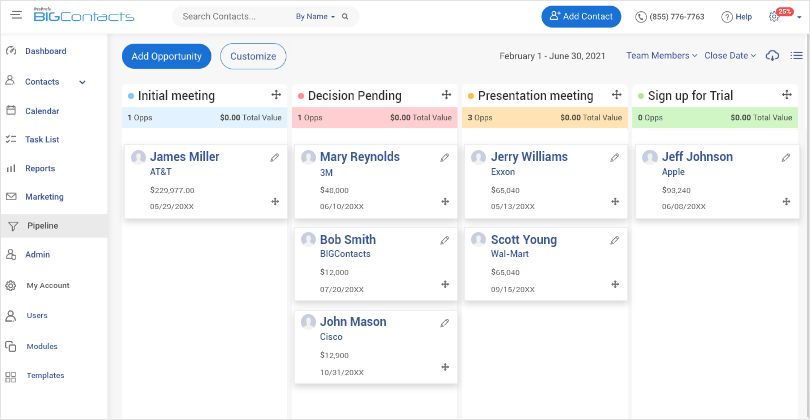Open Task List from sidebar
Image resolution: width=810 pixels, height=420 pixels.
(42, 139)
